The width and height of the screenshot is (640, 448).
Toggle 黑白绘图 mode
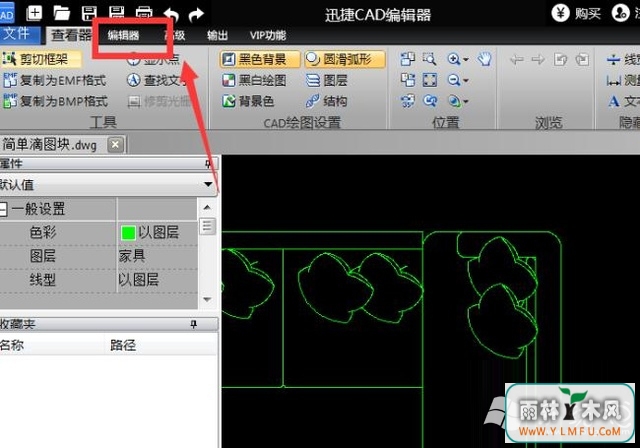pos(255,80)
